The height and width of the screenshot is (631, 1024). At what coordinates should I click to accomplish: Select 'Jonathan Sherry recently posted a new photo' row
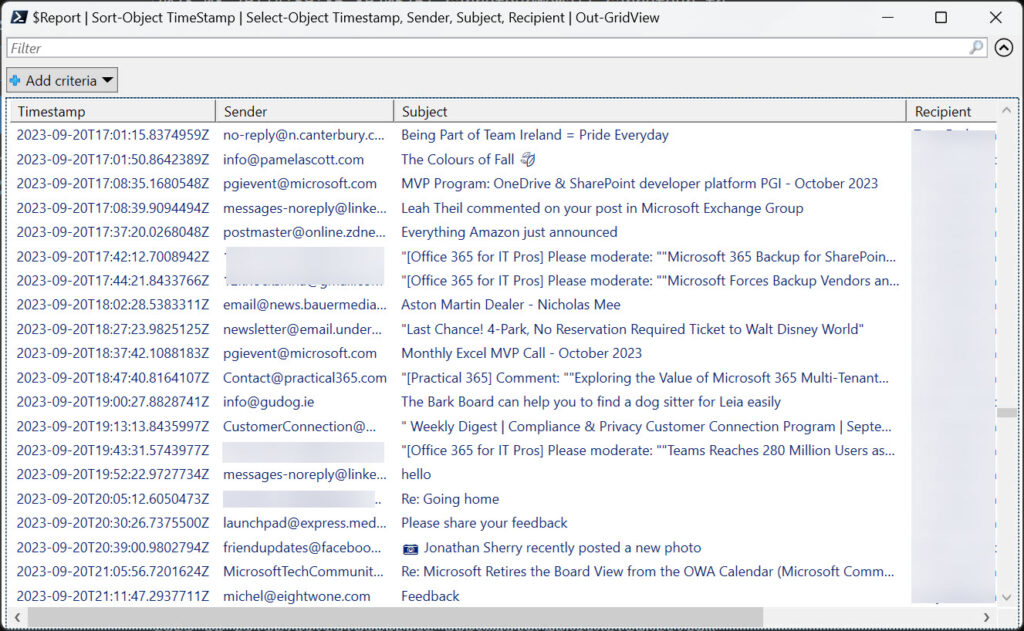click(x=503, y=548)
